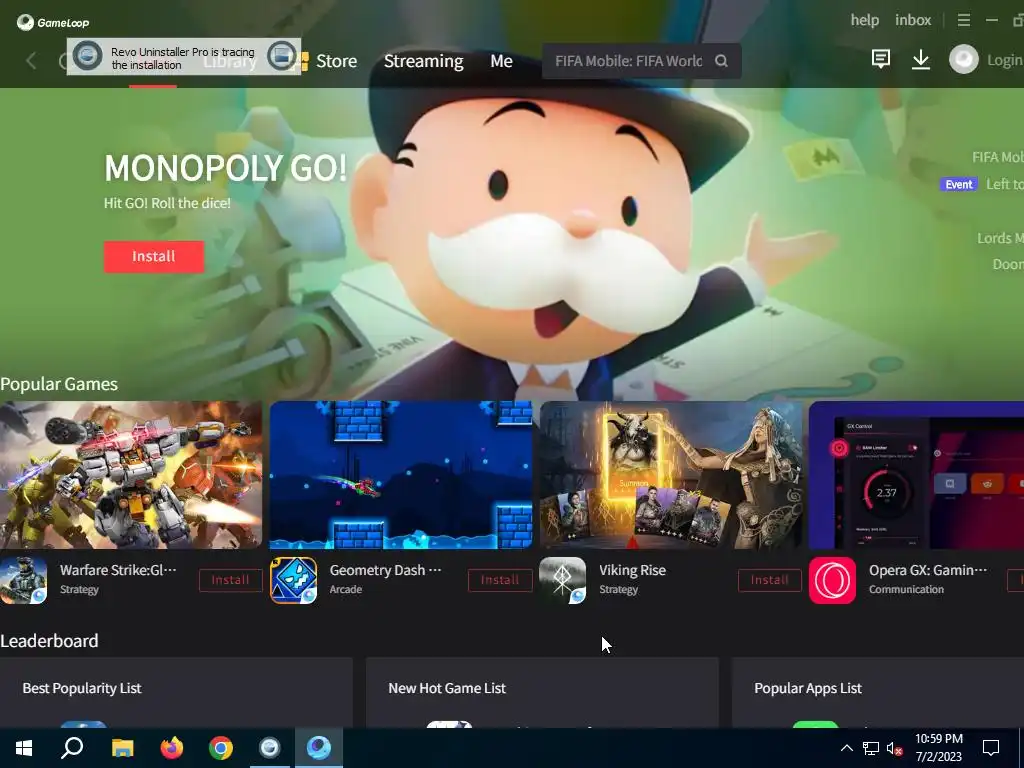
Task: Launch Firefox from the taskbar
Action: (x=172, y=748)
